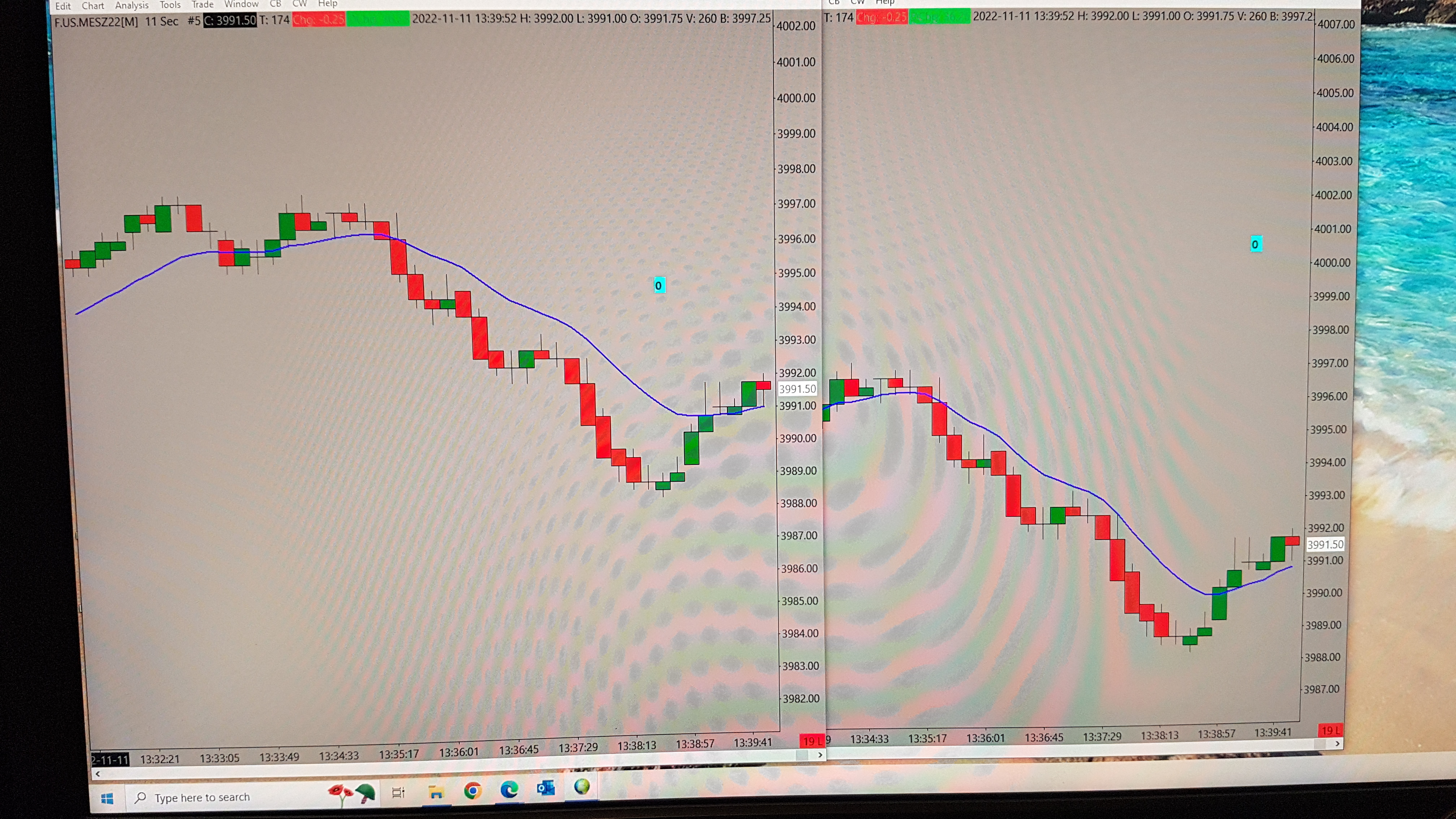Open Task View from taskbar
1456x819 pixels.
[398, 792]
